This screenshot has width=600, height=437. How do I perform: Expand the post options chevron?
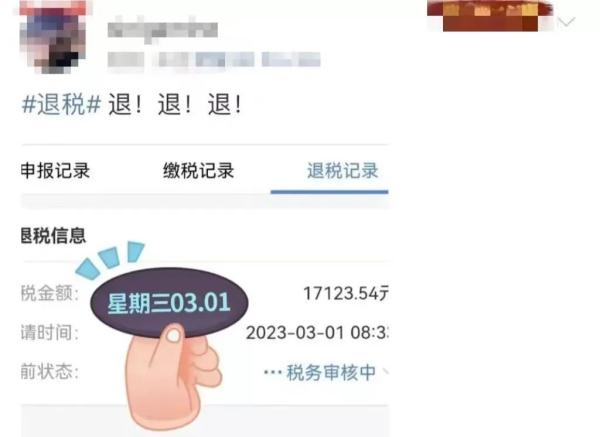point(566,21)
